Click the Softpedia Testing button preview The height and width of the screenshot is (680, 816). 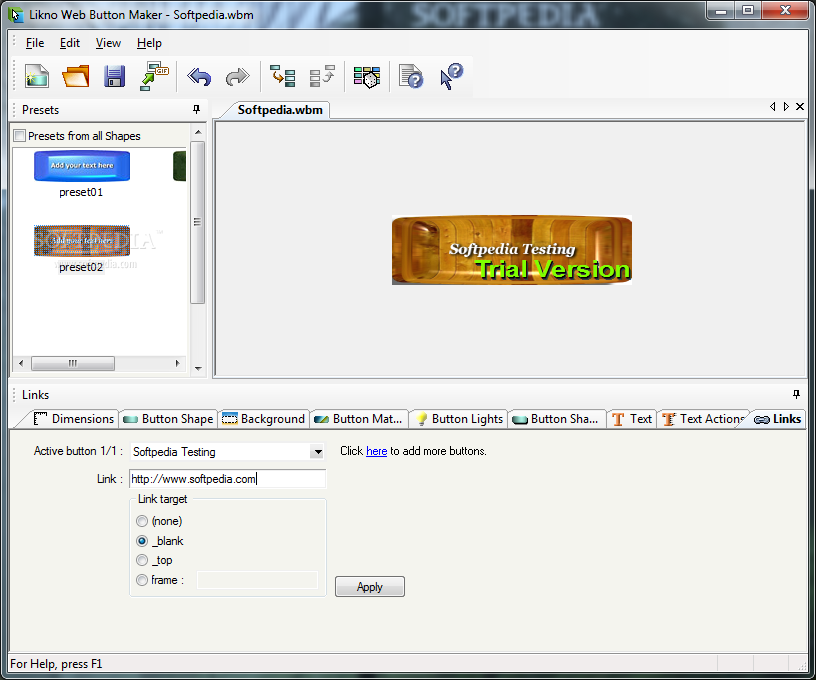click(512, 250)
